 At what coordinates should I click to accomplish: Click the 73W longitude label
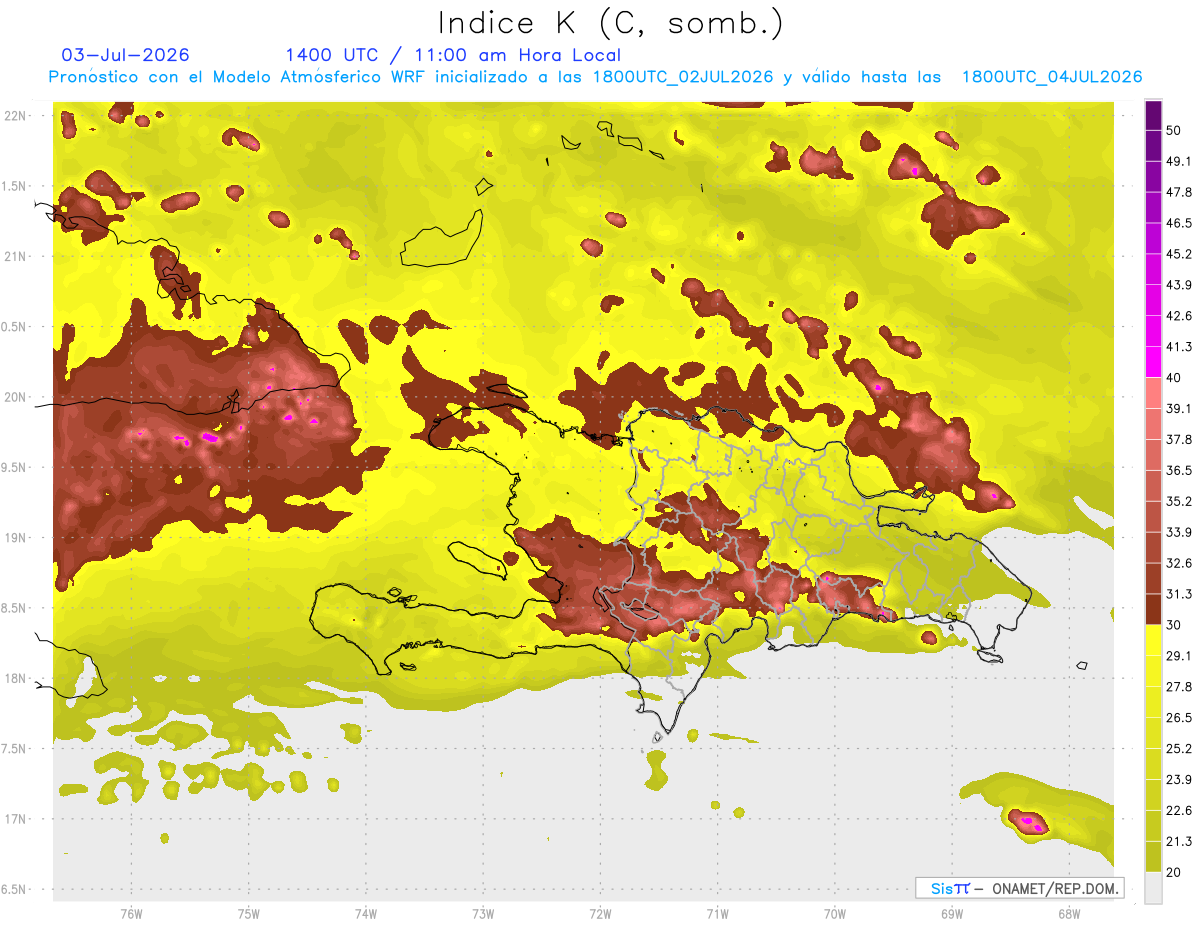coord(483,914)
